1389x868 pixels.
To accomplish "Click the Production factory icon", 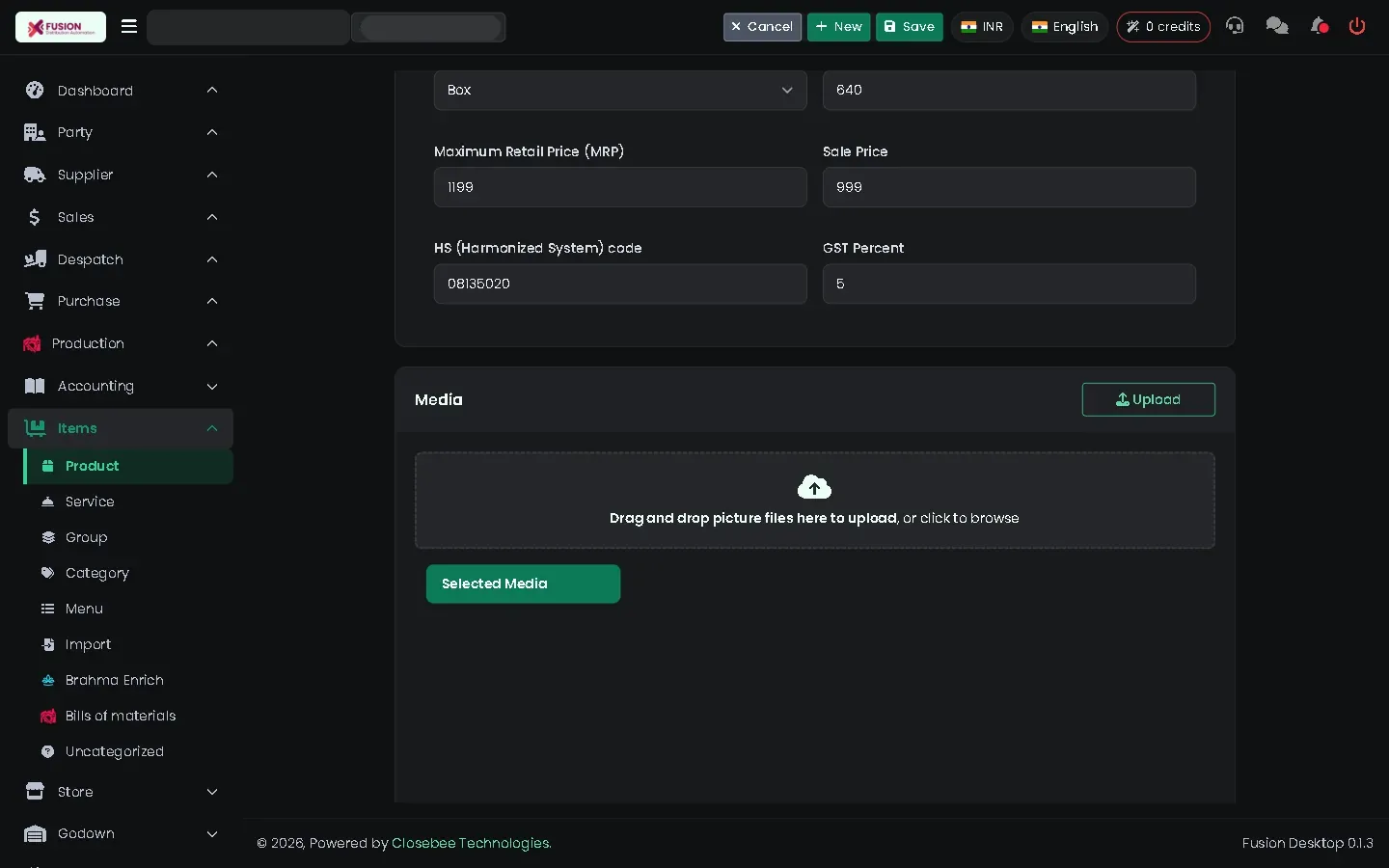I will tap(32, 343).
